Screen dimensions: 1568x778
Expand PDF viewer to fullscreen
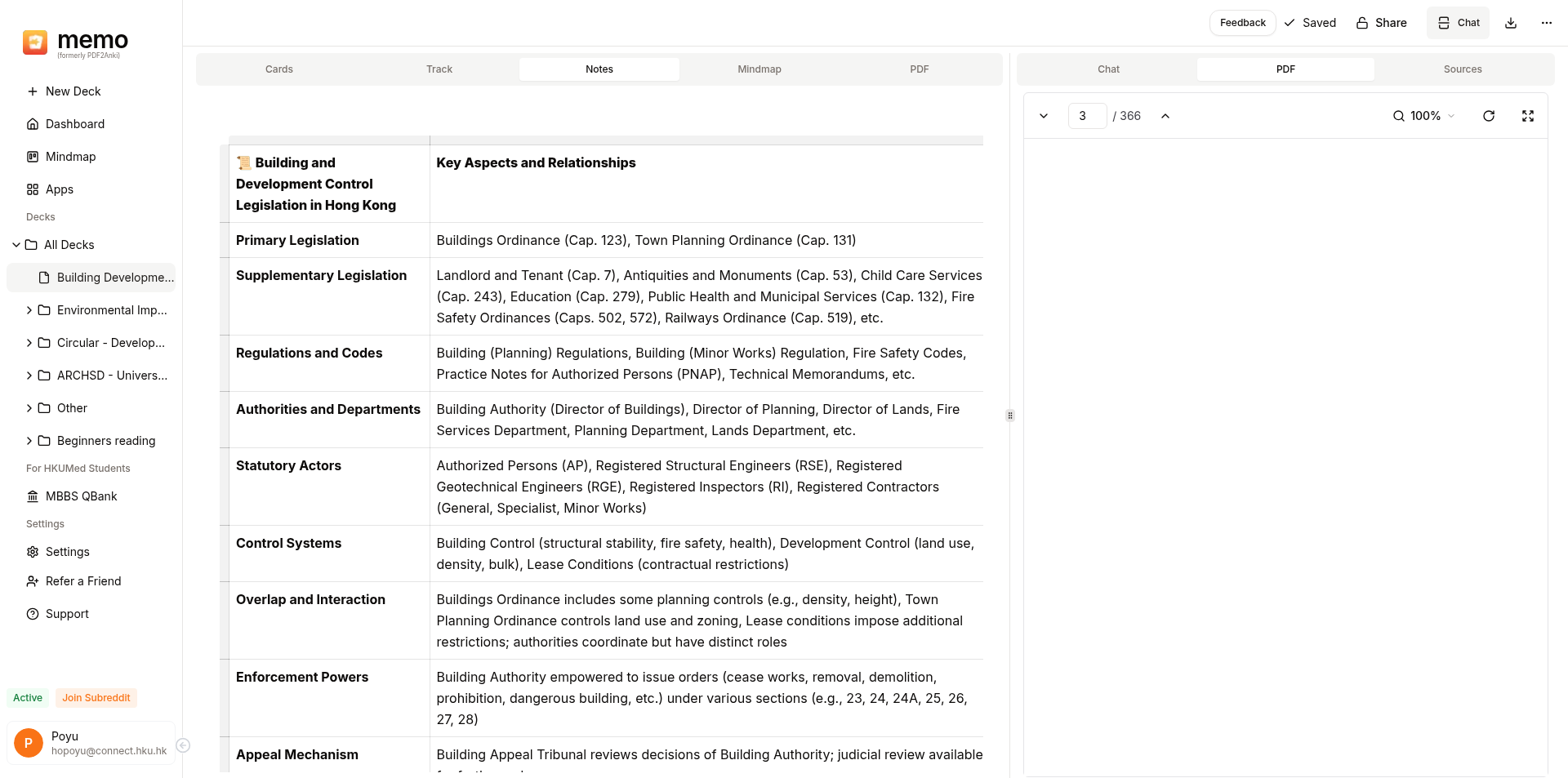1528,116
